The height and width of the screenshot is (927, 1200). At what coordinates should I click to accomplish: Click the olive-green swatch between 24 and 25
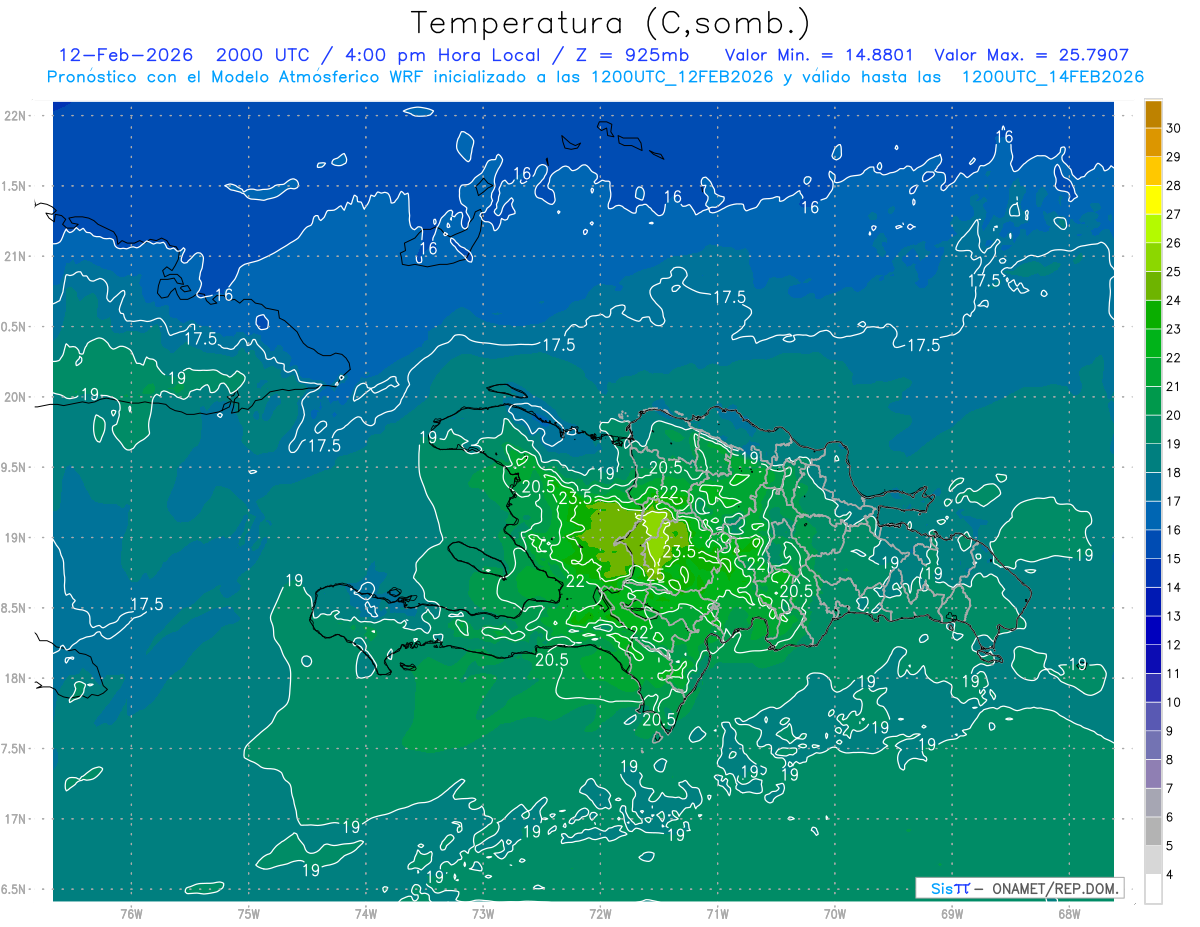1153,286
